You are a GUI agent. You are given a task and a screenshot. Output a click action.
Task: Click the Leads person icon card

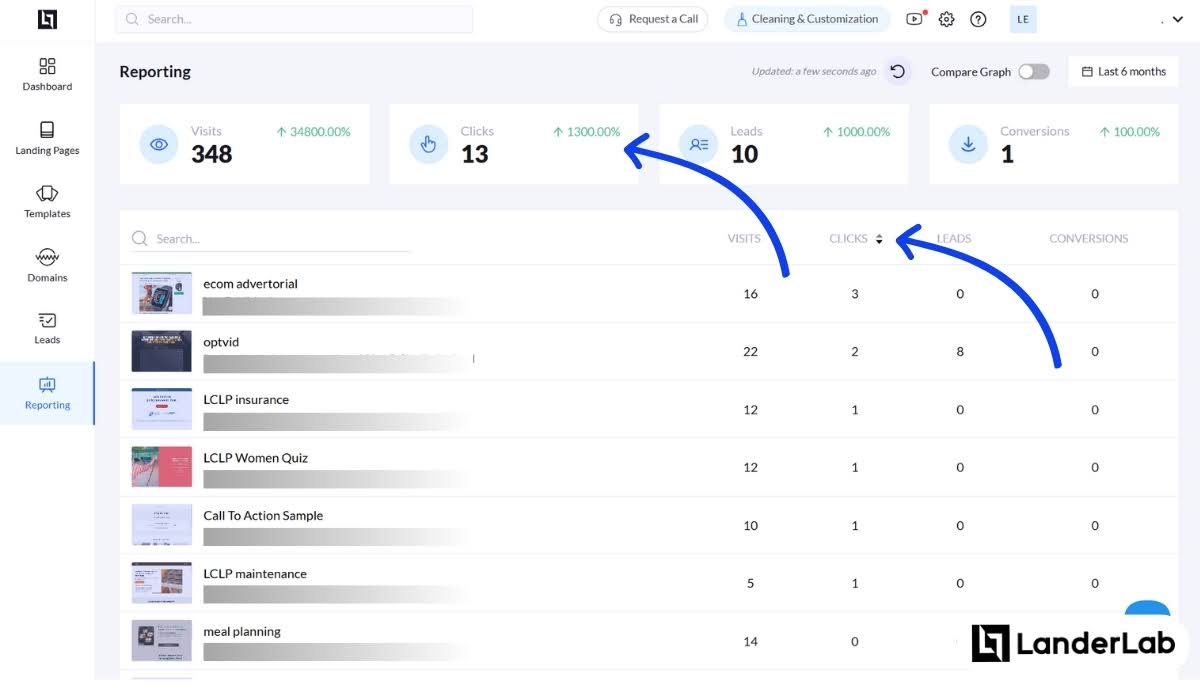[x=698, y=144]
